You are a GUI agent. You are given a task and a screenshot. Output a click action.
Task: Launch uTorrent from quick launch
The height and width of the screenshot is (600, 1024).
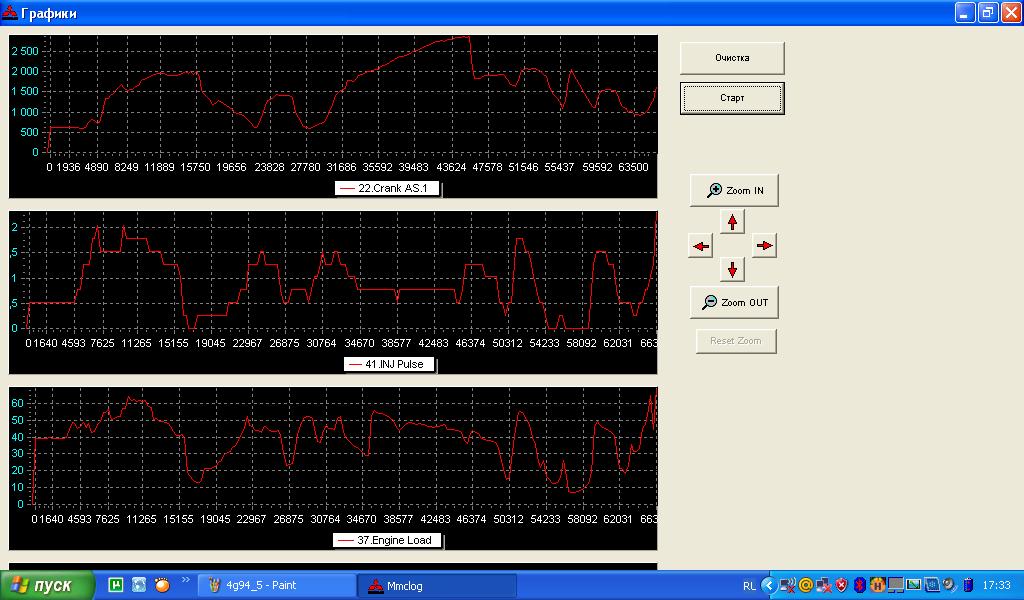[116, 585]
